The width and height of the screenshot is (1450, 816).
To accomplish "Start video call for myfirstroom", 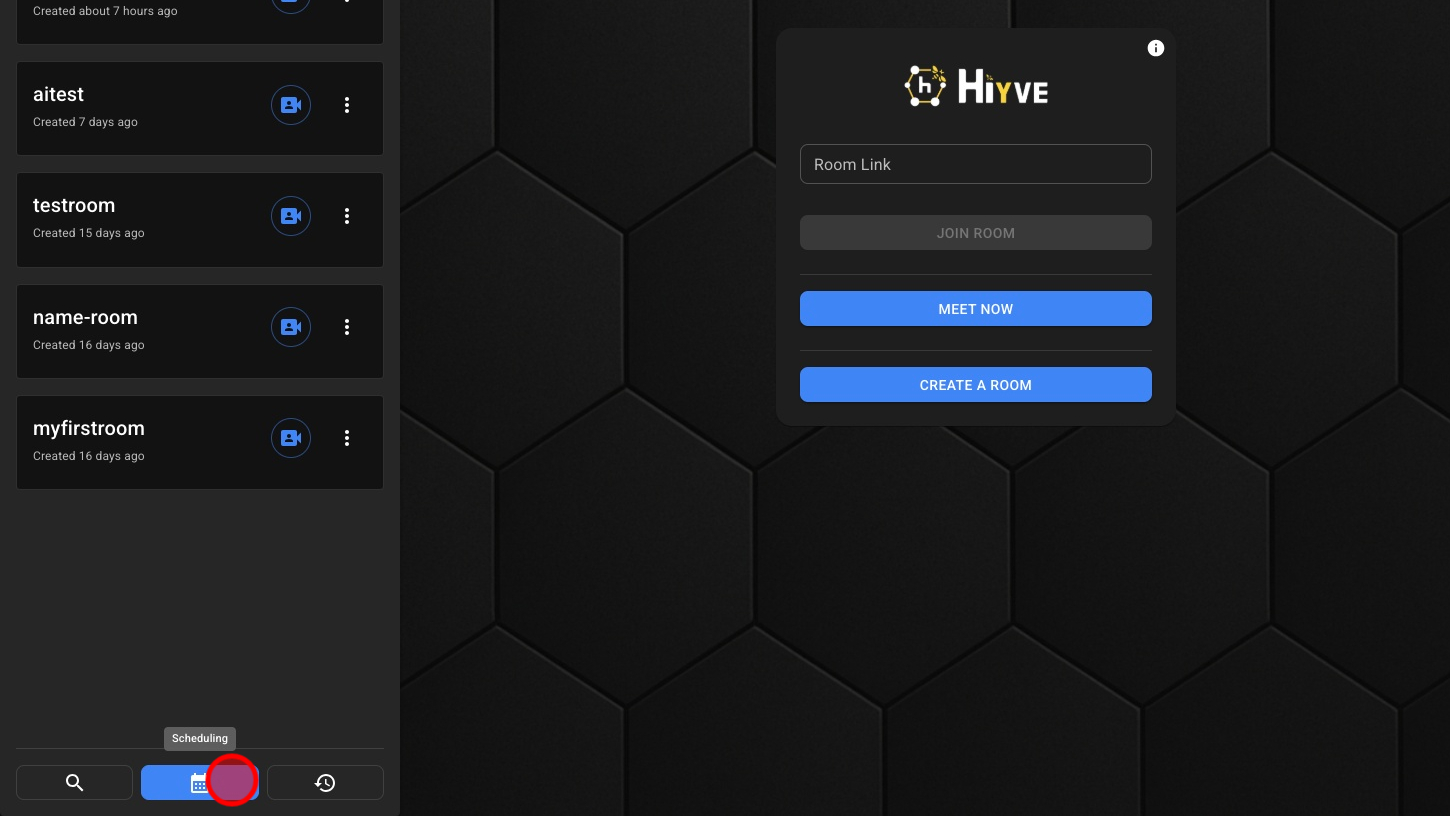I will coord(291,438).
